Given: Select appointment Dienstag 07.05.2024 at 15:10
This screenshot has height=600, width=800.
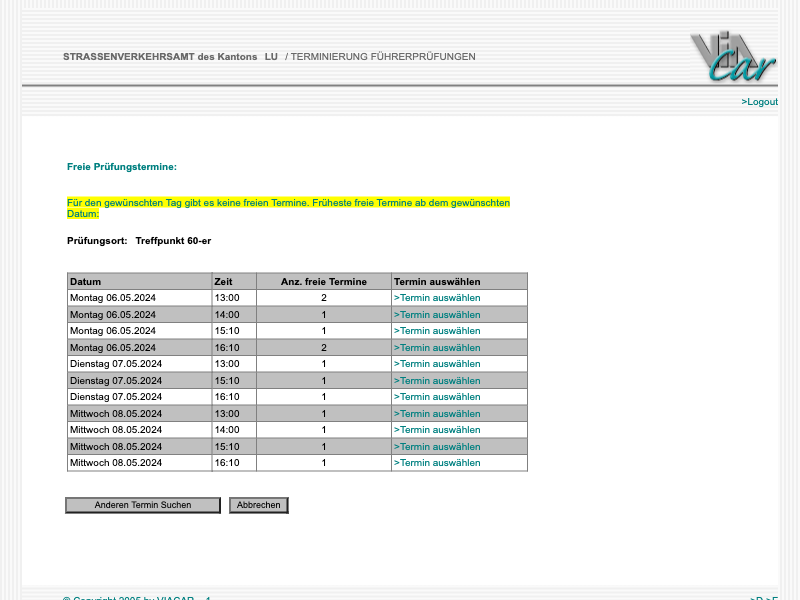Looking at the screenshot, I should (x=437, y=381).
